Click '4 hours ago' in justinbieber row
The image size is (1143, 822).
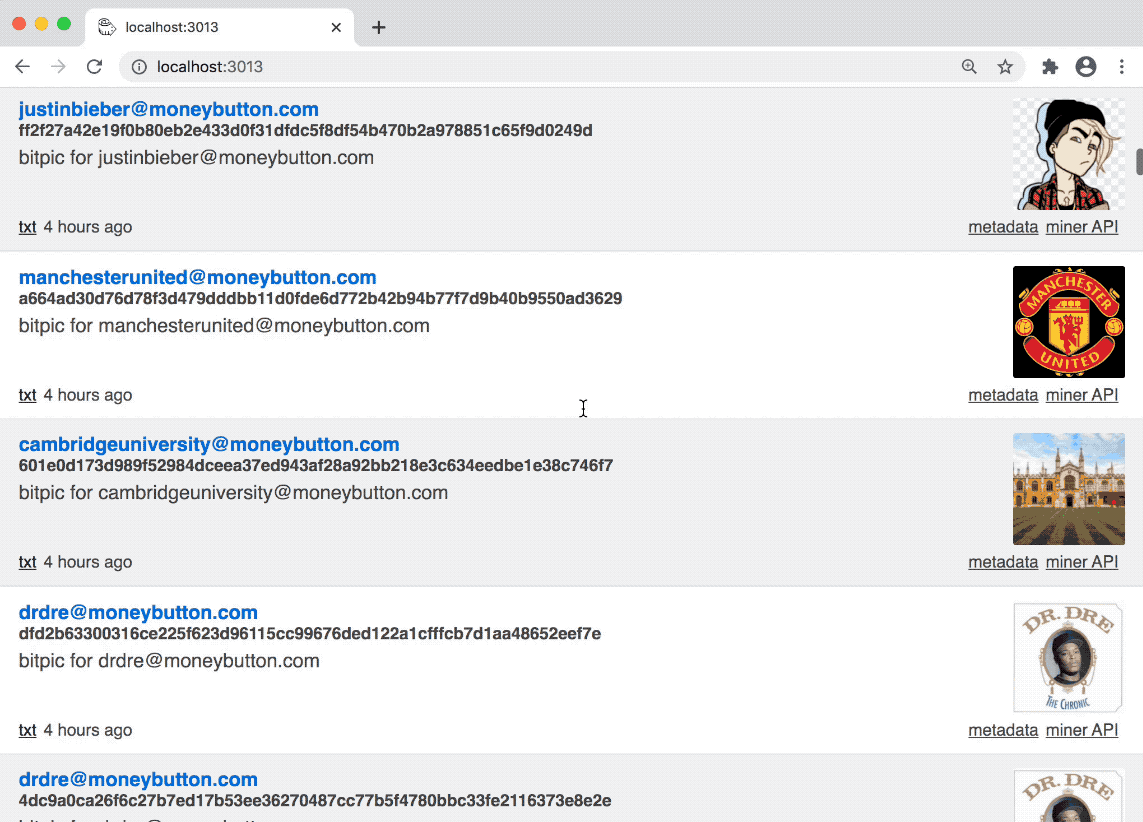[87, 227]
